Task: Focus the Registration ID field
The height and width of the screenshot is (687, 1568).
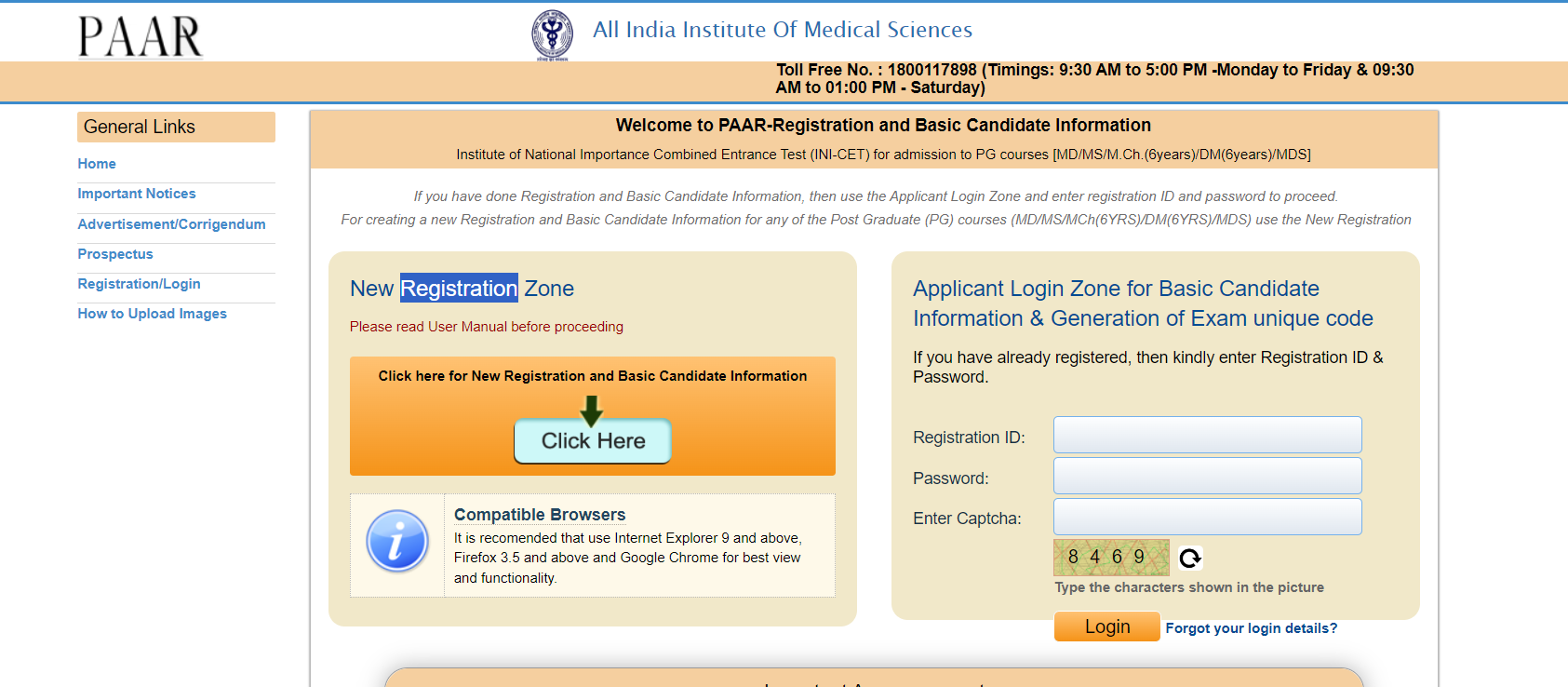Action: coord(1208,435)
